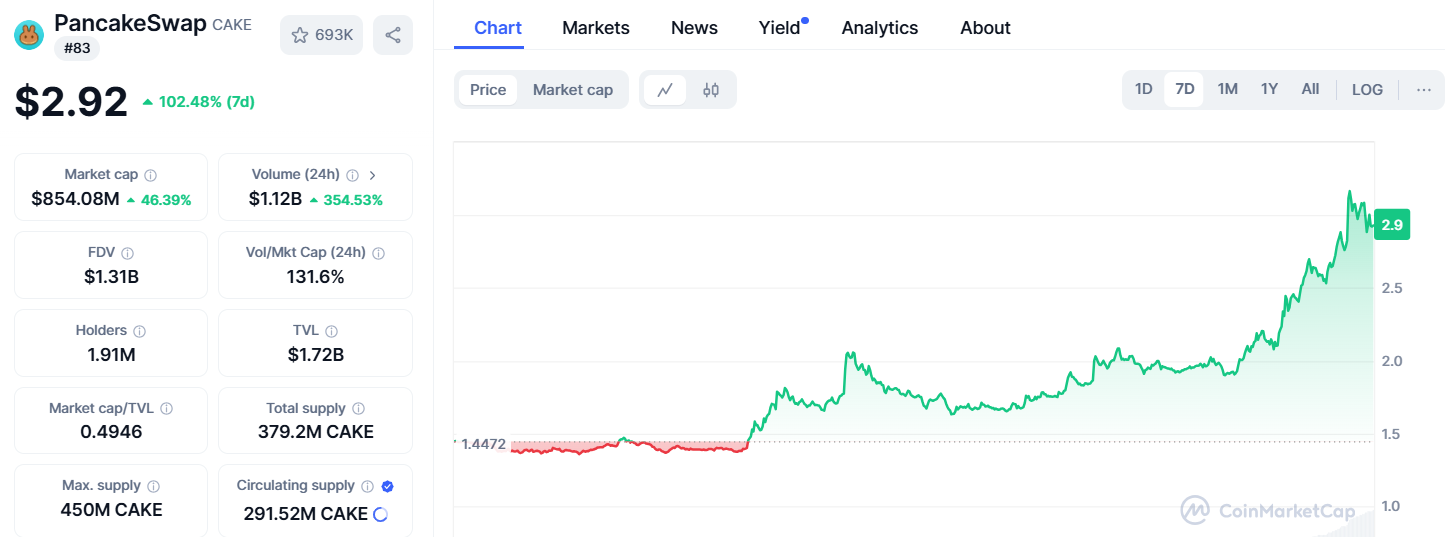Switch to line chart view icon
The image size is (1445, 537).
665,90
